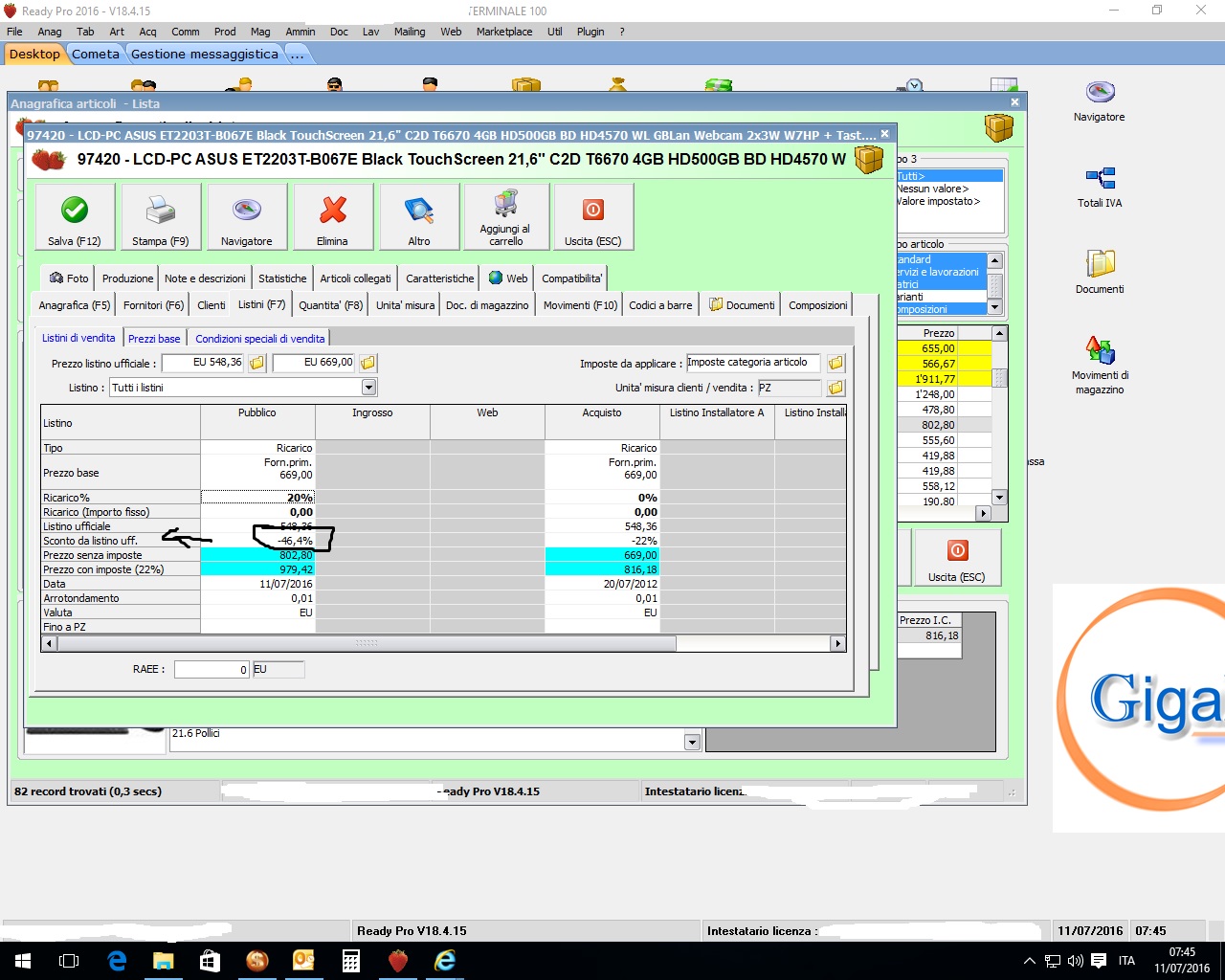Open Internet Explorer in the taskbar
Viewport: 1225px width, 980px height.
coord(445,961)
